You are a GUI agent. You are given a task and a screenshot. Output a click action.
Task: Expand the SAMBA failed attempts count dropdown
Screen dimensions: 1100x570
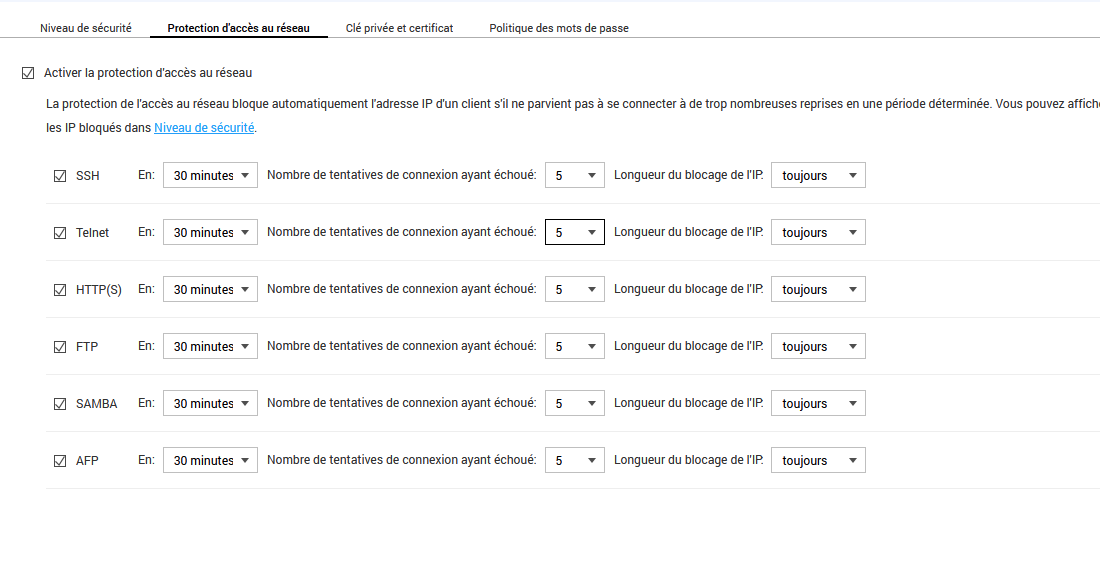[574, 404]
